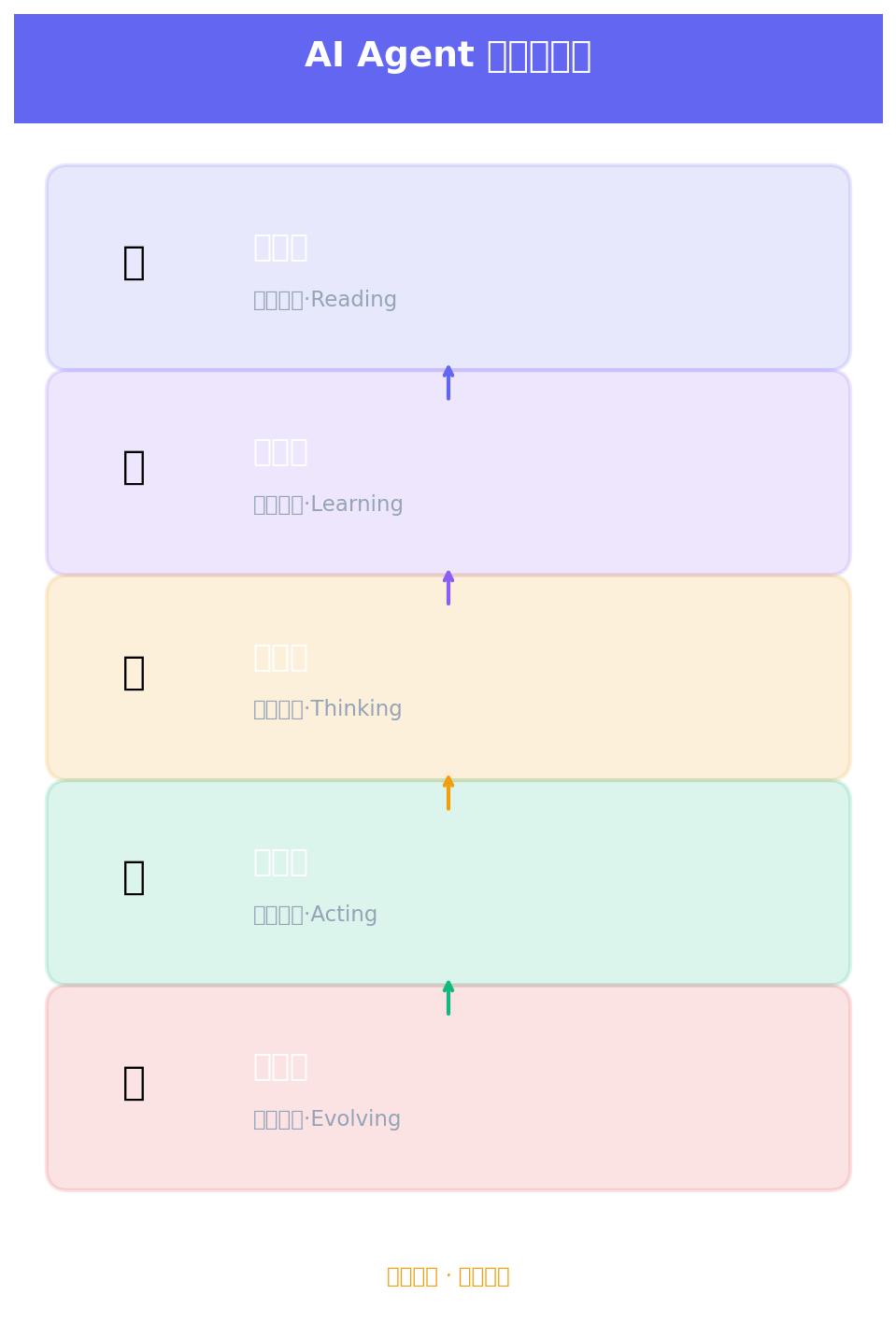Select the "Acting" subtitle text
896x1323 pixels.
coord(315,915)
